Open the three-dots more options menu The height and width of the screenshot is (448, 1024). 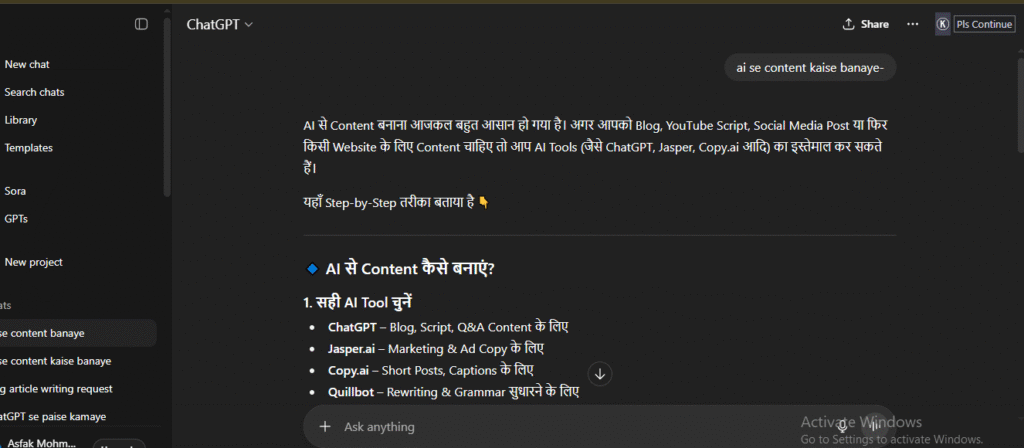[912, 24]
